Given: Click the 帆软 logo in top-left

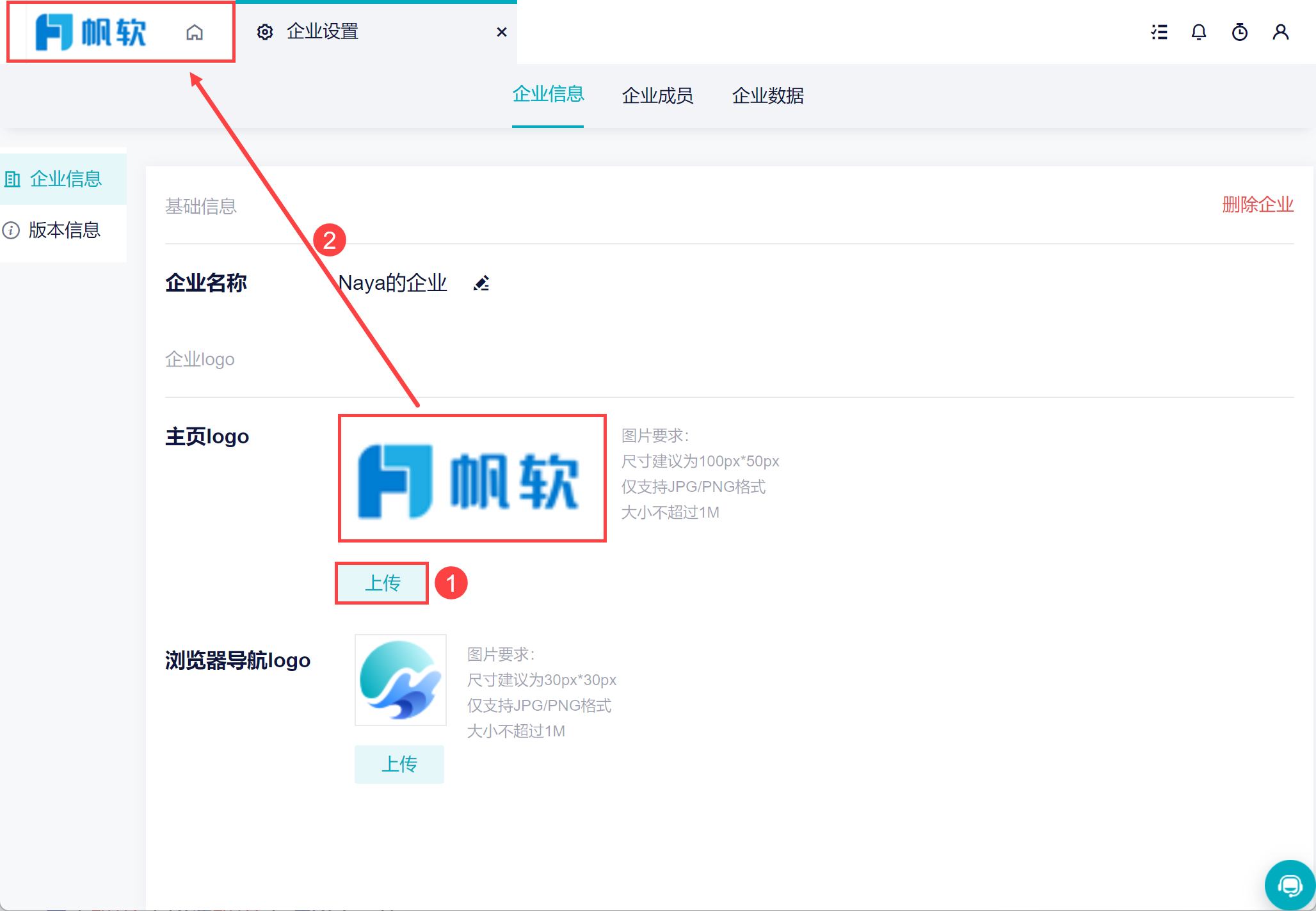Looking at the screenshot, I should click(91, 32).
